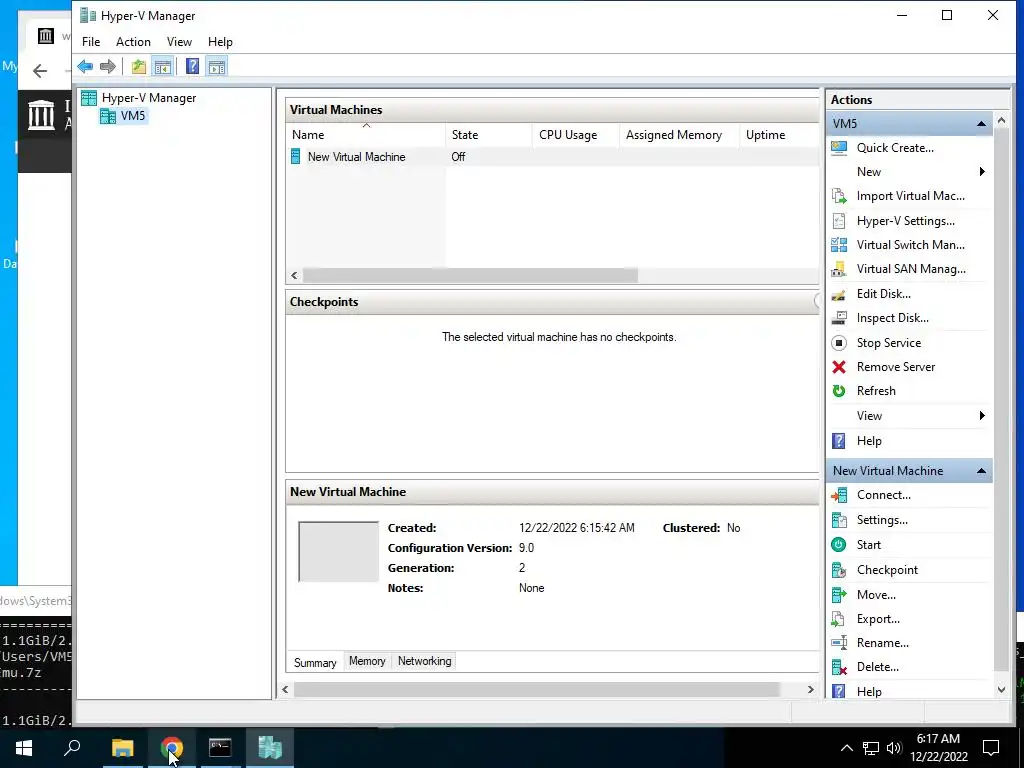Screen dimensions: 1024x768
Task: Open Google Chrome from taskbar
Action: pyautogui.click(x=172, y=748)
